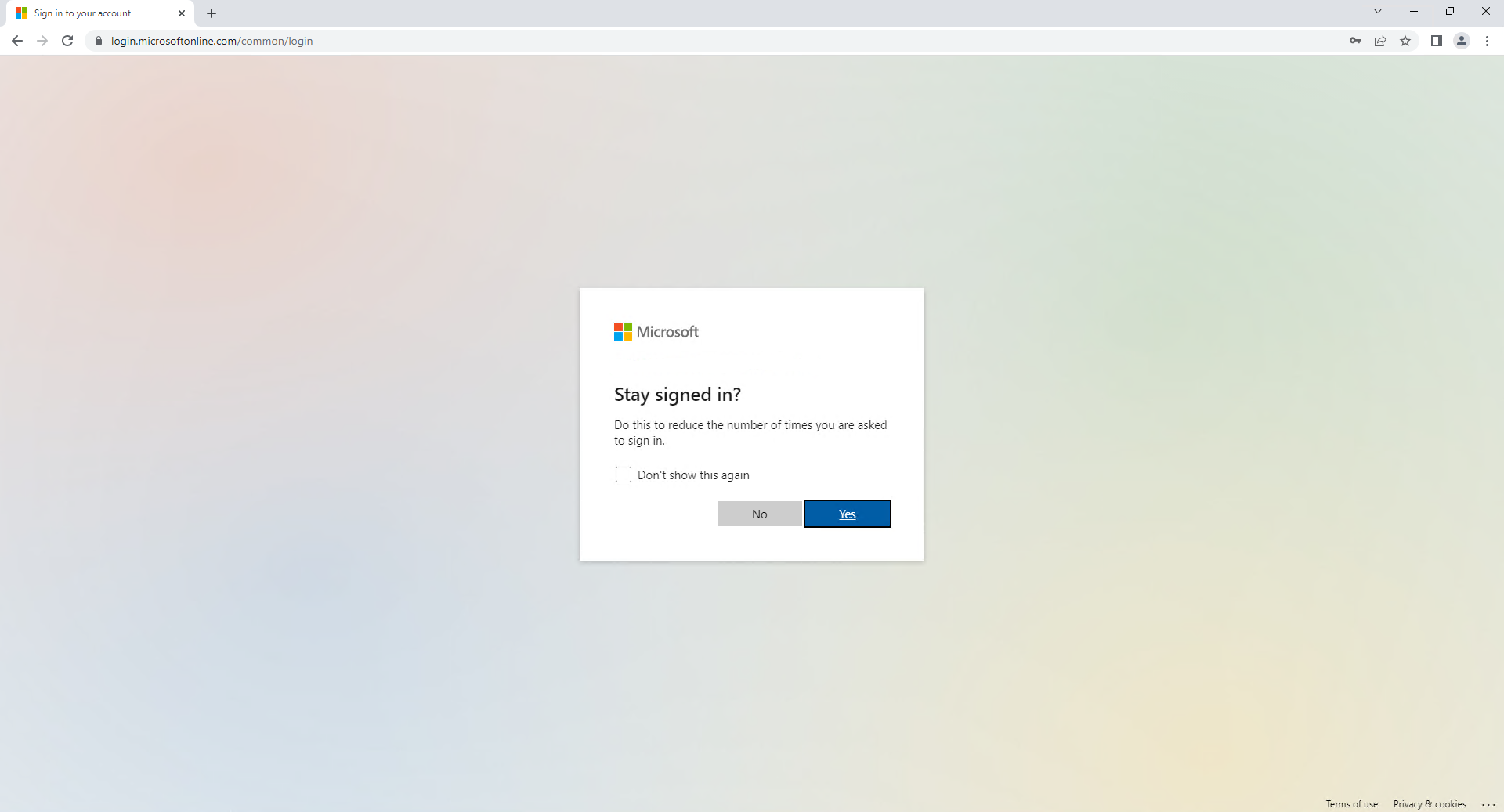Open saved passwords key icon

click(x=1355, y=41)
